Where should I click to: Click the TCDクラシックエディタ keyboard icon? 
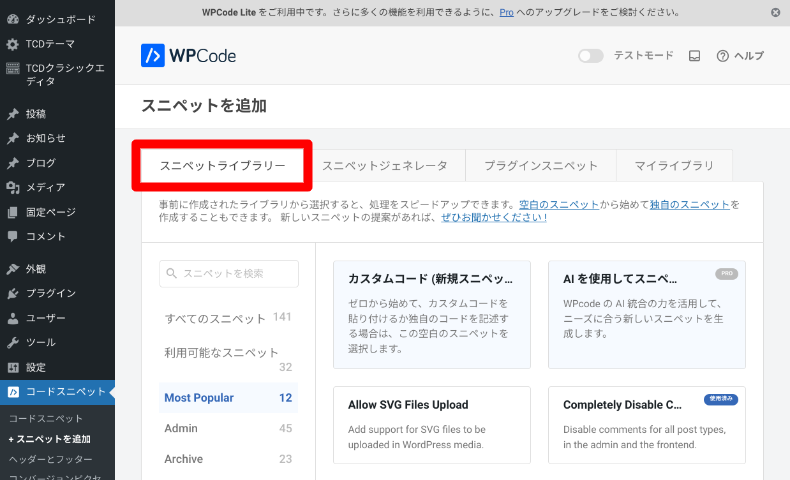(x=13, y=68)
